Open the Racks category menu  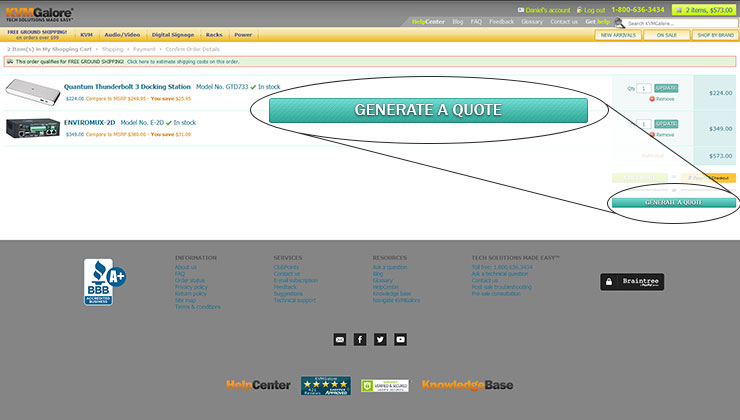pos(214,35)
